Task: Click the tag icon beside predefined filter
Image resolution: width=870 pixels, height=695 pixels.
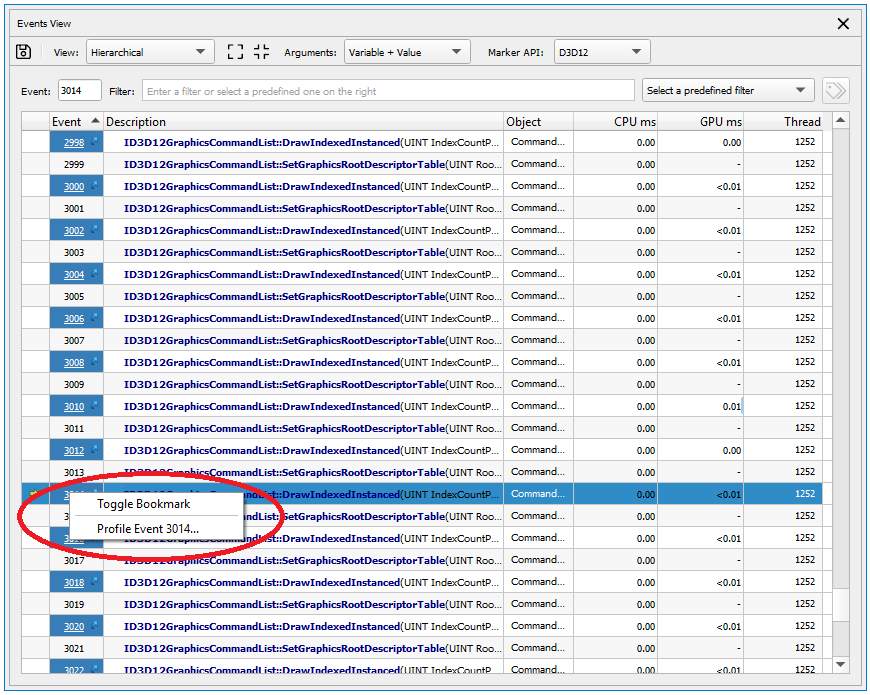Action: tap(835, 91)
